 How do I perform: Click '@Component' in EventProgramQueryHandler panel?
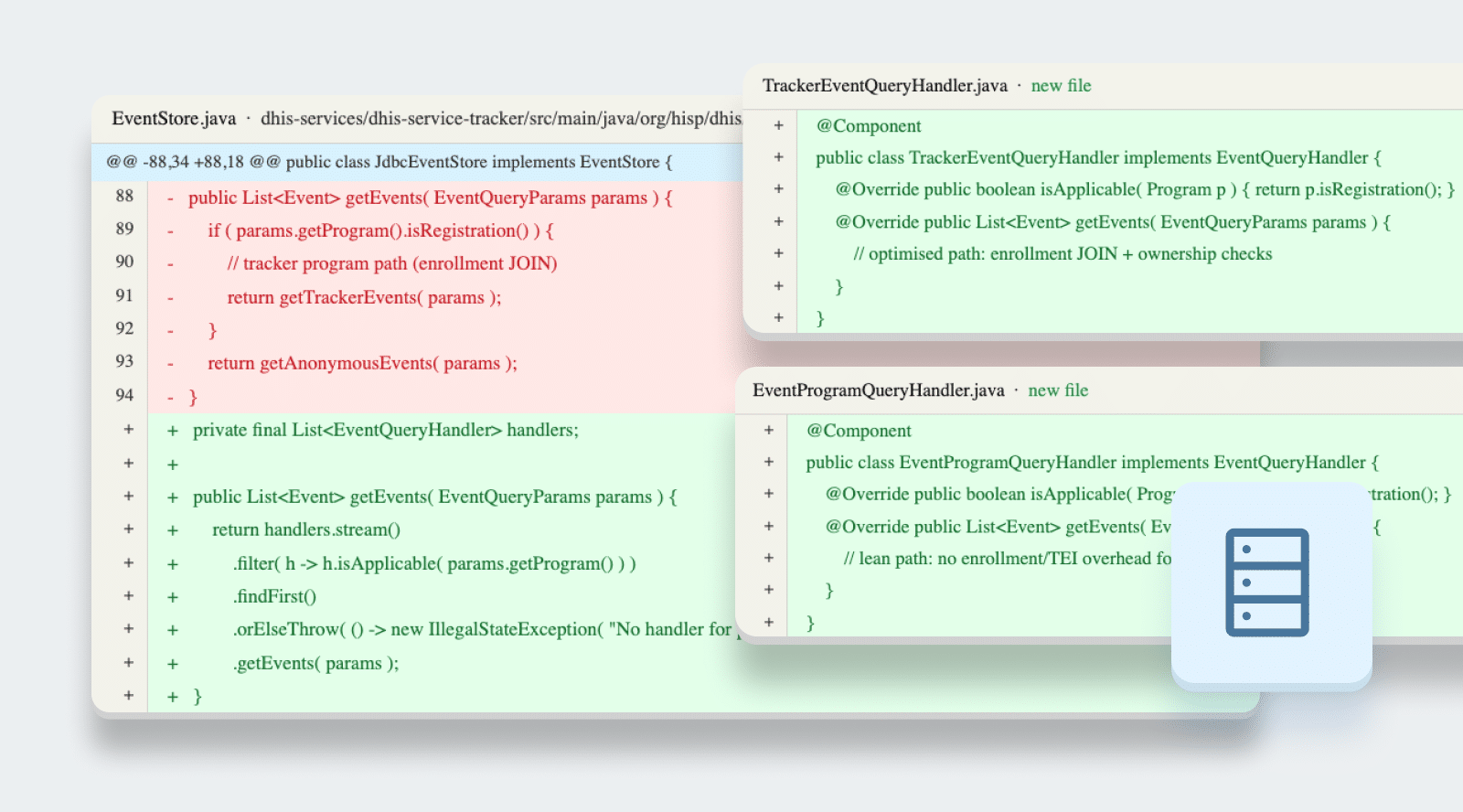coord(859,431)
